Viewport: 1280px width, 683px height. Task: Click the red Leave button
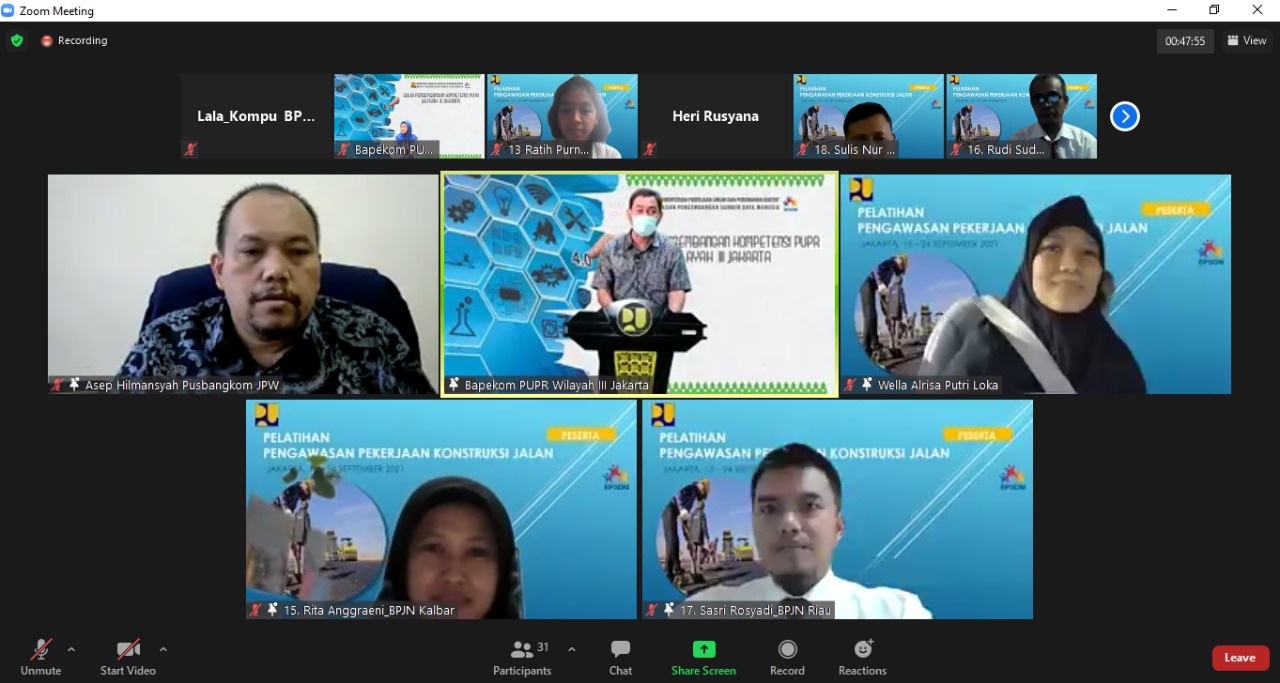(1240, 658)
